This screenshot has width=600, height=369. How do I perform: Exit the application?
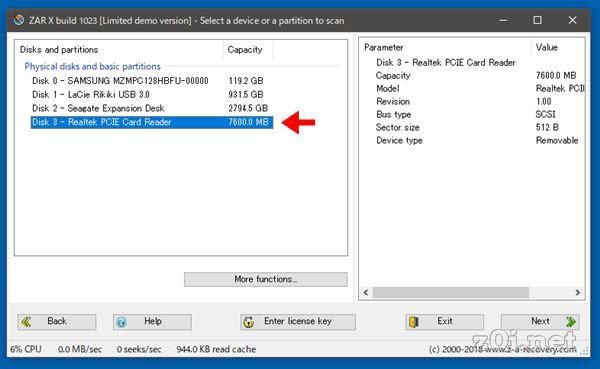click(444, 322)
